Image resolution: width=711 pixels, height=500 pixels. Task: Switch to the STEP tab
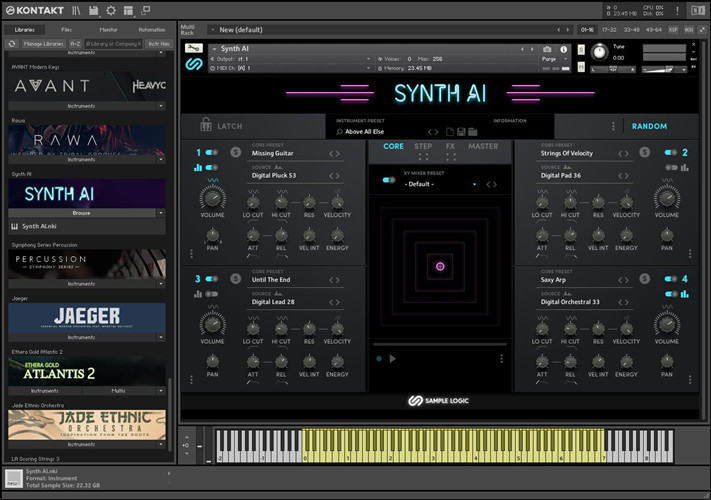click(x=423, y=147)
